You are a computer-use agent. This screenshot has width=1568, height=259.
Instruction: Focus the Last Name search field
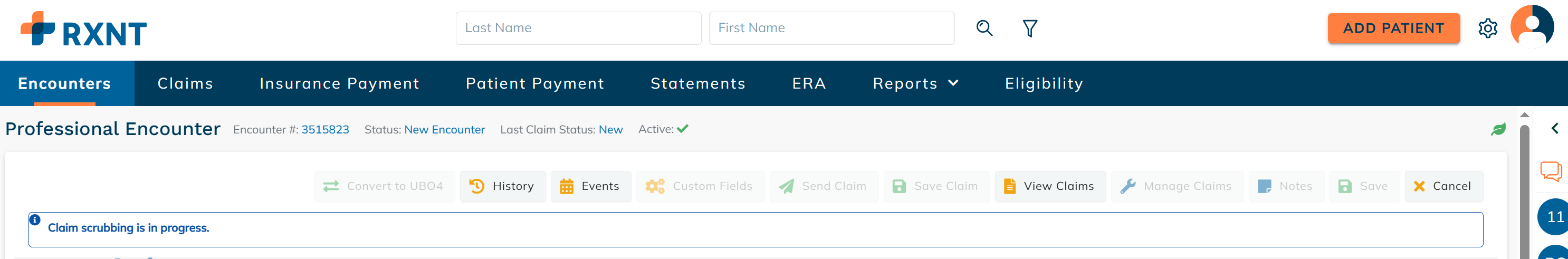[x=578, y=28]
